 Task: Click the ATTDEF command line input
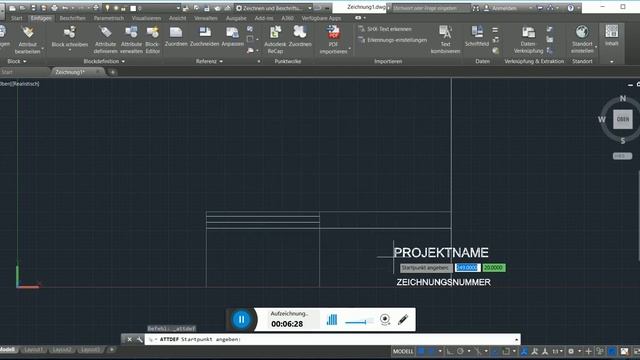tap(332, 339)
